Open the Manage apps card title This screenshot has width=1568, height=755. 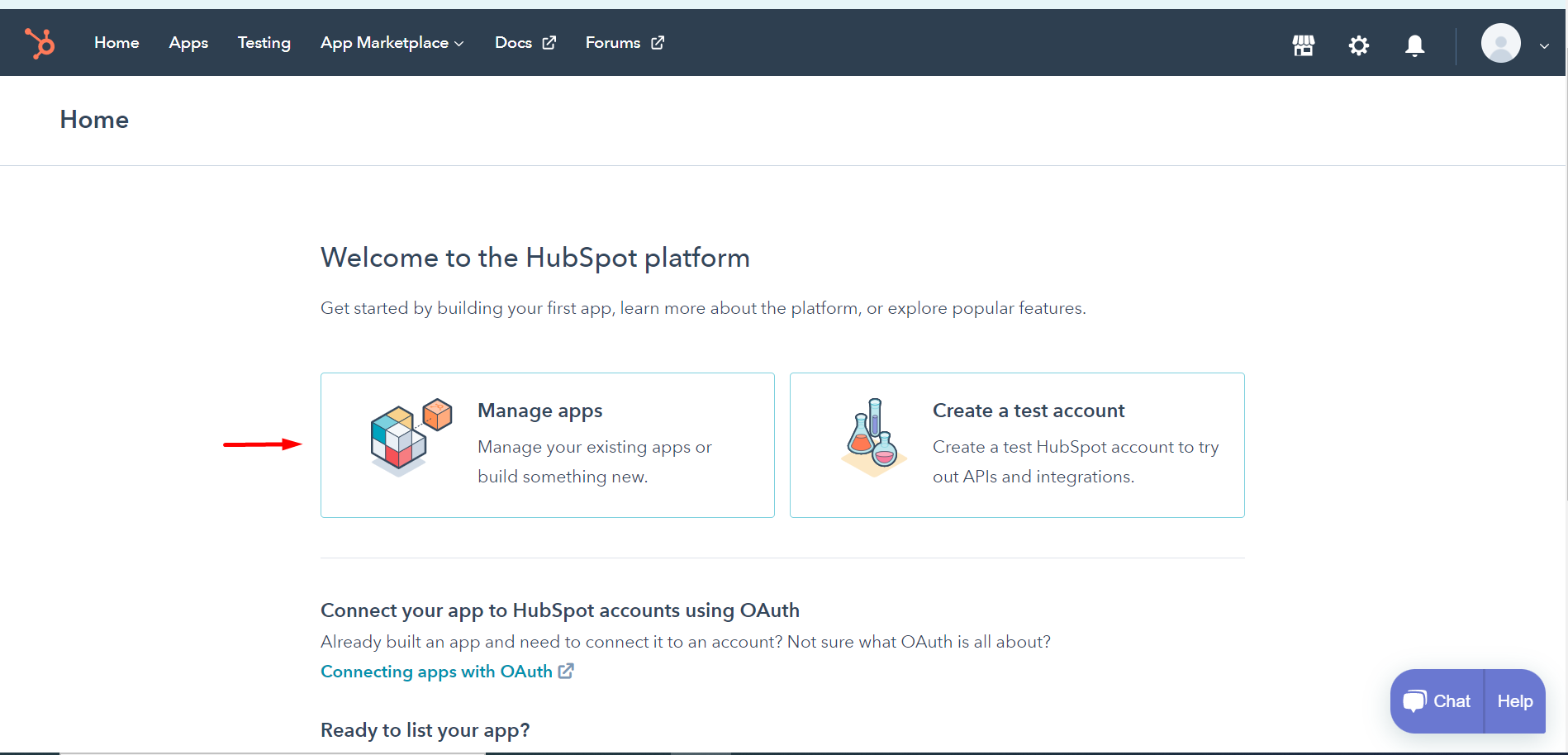click(x=540, y=411)
